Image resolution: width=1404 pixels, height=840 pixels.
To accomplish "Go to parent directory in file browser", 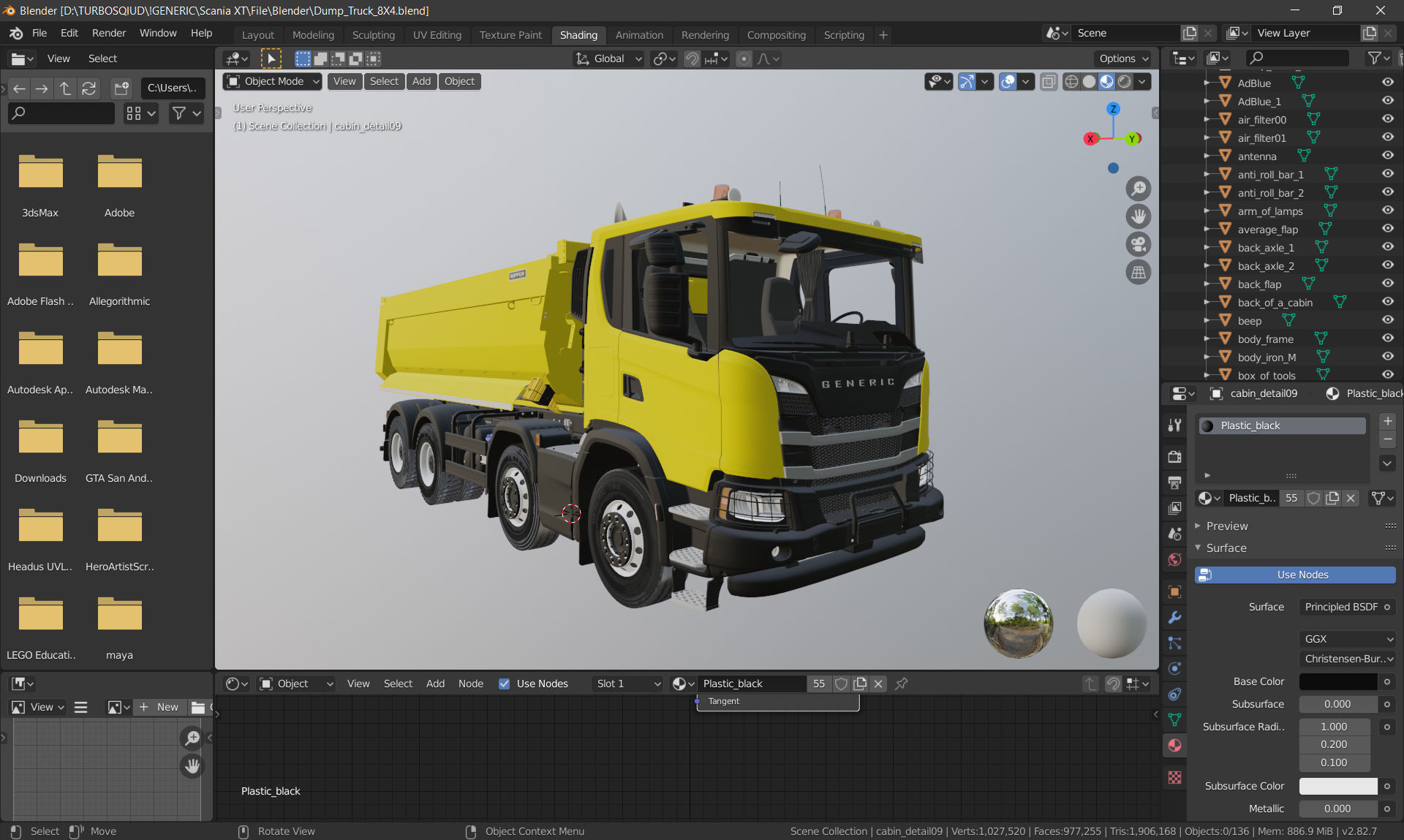I will [65, 88].
